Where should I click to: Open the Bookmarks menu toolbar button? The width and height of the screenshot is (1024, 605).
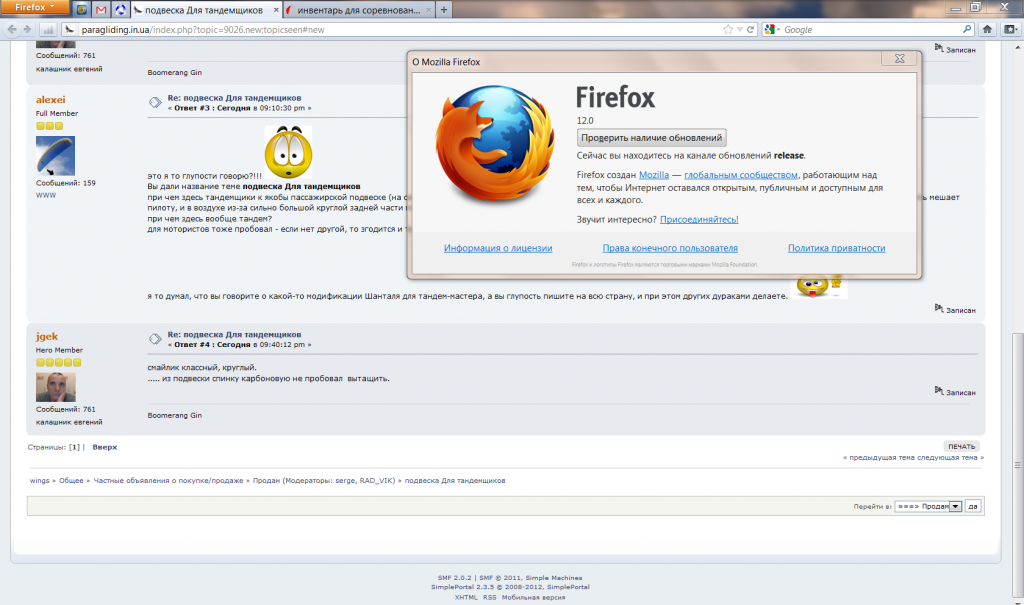[1009, 30]
